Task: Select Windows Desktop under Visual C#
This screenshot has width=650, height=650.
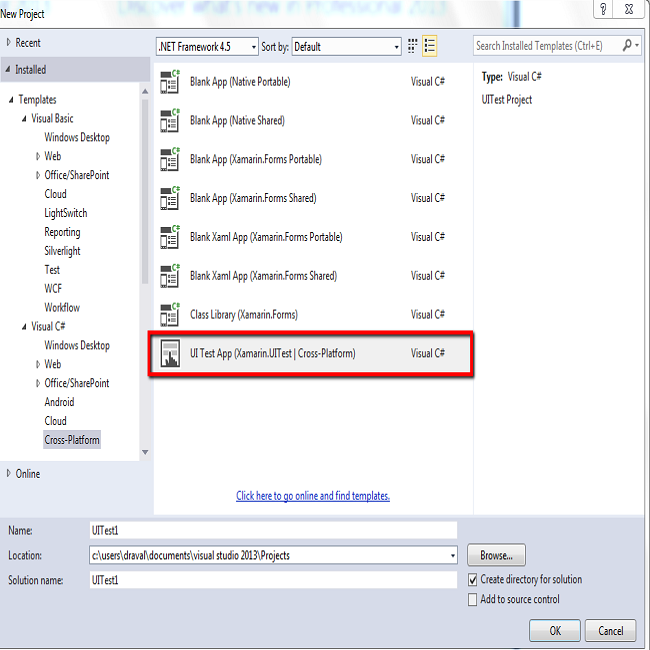Action: [77, 345]
